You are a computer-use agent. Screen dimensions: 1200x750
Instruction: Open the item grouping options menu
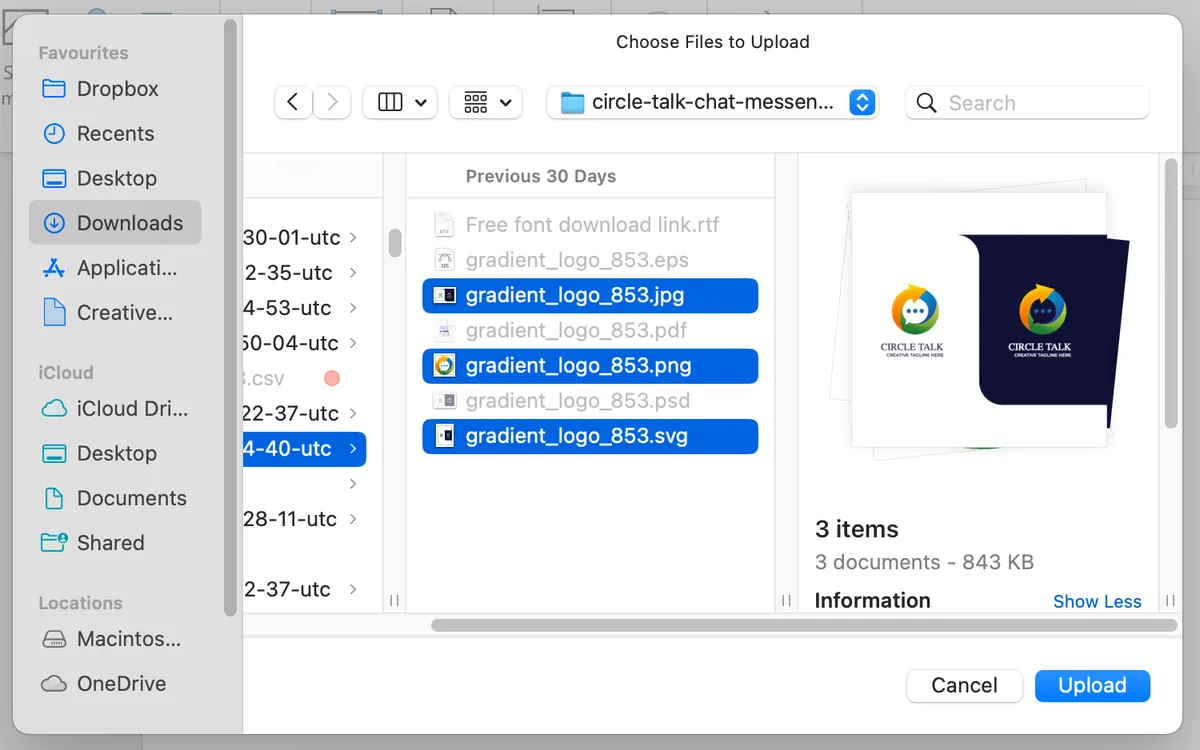tap(486, 102)
